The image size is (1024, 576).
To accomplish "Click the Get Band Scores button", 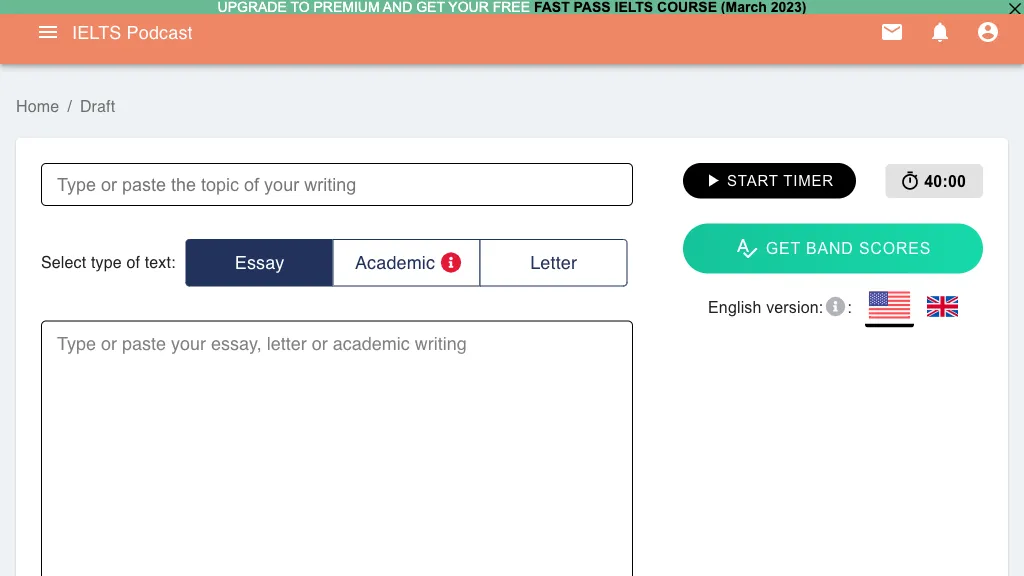I will [x=832, y=248].
